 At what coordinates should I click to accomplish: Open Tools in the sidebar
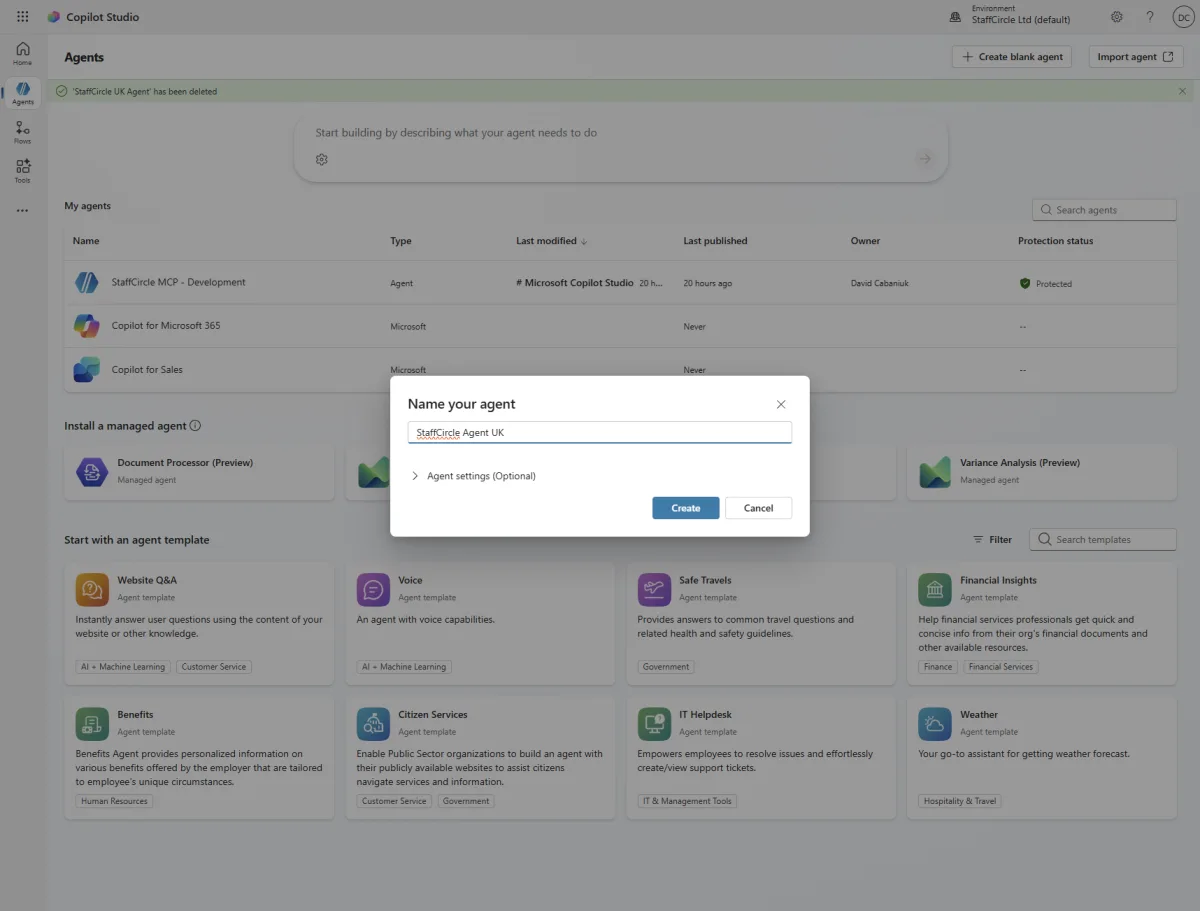[x=22, y=171]
